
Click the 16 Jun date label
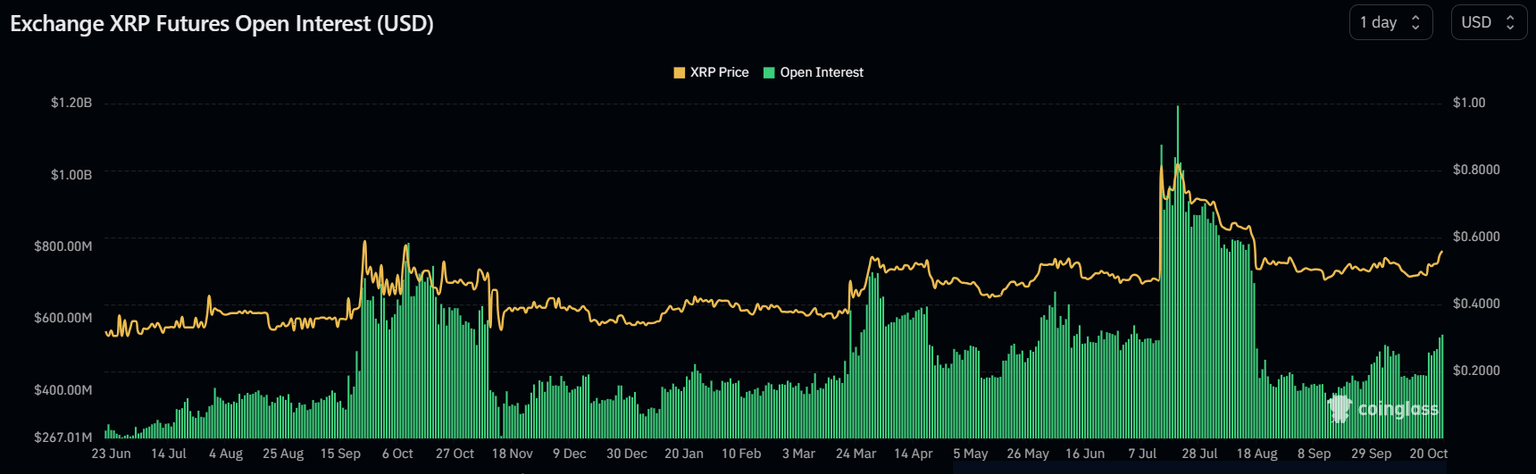1086,454
